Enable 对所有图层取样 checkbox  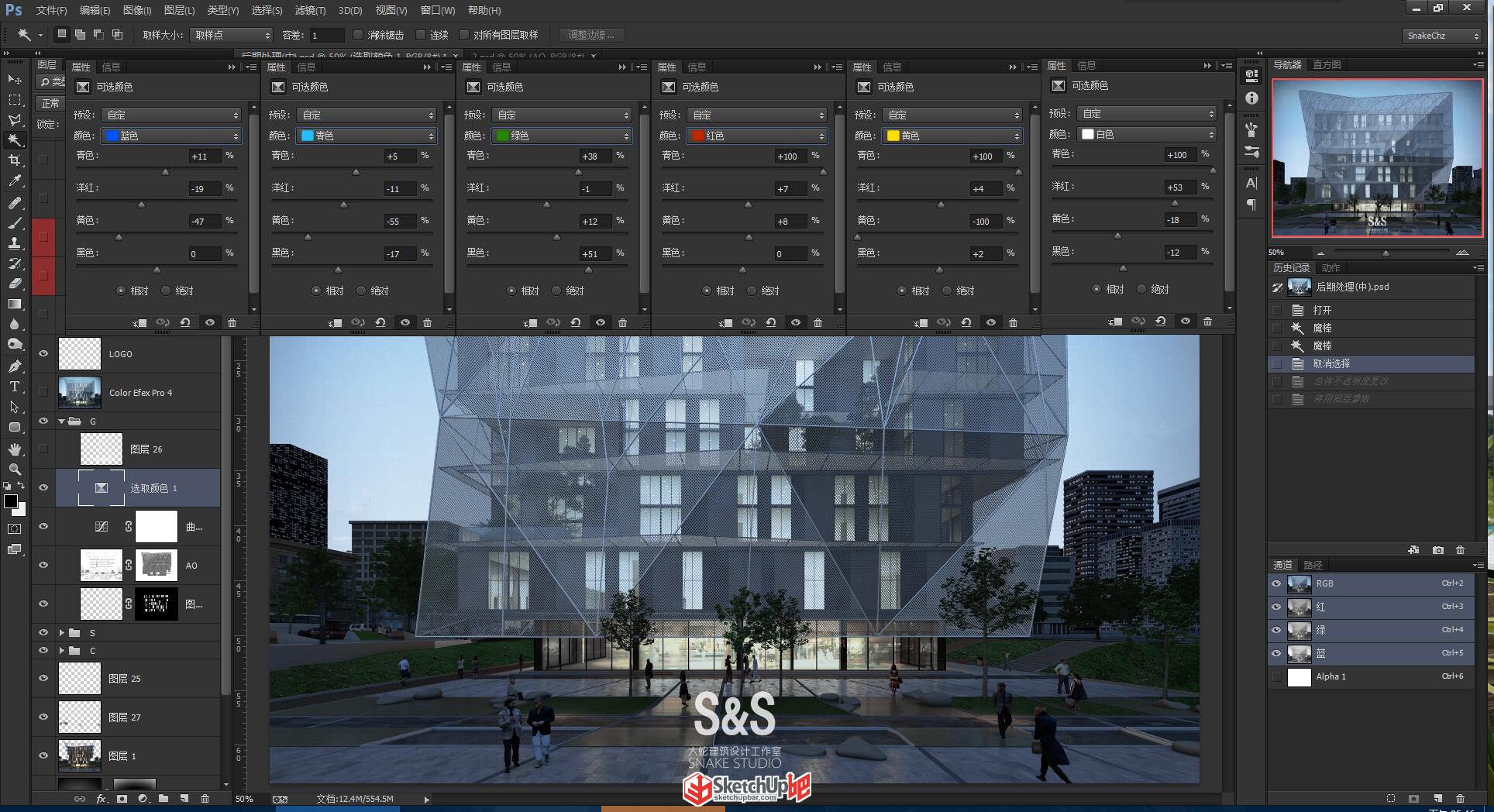pyautogui.click(x=464, y=35)
